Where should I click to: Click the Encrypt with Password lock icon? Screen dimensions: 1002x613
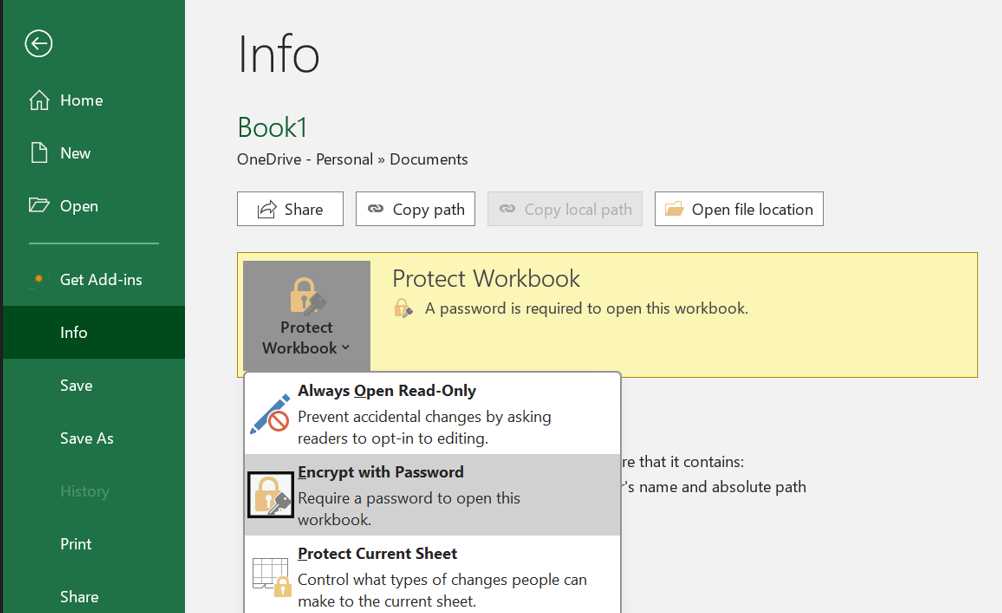(x=270, y=495)
